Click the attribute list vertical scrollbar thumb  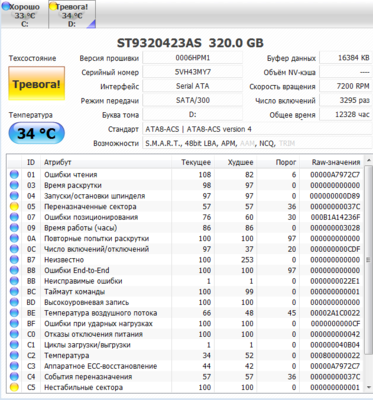369,260
